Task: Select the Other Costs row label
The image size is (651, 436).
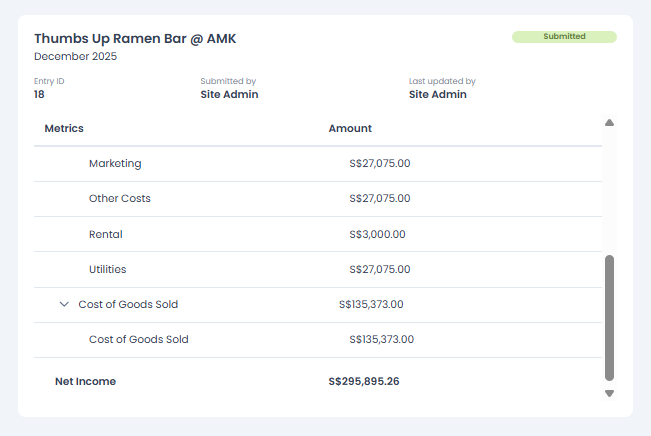Action: 120,198
